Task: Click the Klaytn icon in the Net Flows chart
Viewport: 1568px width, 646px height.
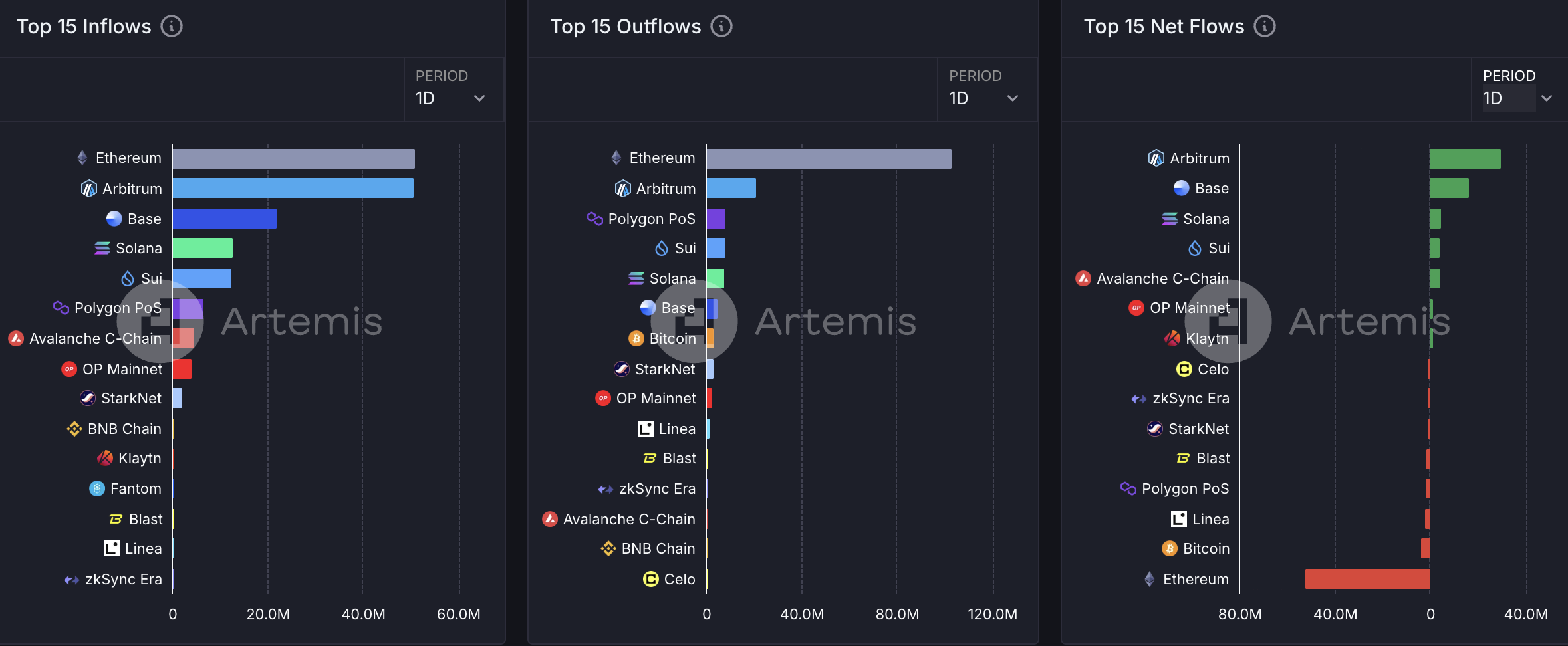Action: click(1172, 338)
